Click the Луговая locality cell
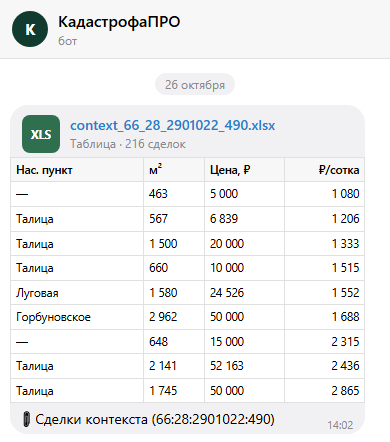The width and height of the screenshot is (390, 442). click(x=77, y=293)
